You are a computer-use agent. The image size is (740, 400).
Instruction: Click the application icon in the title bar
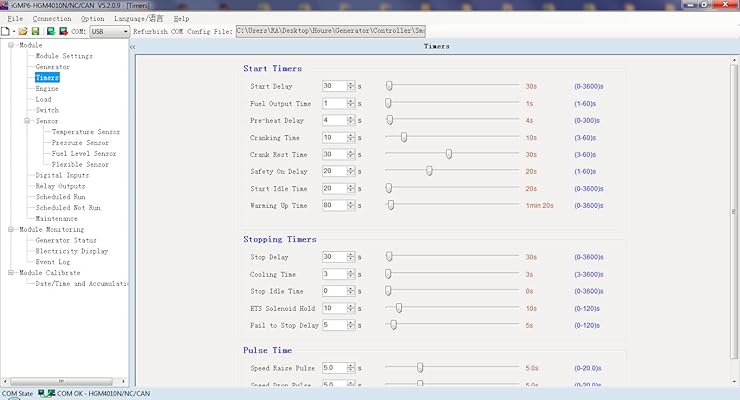tap(4, 5)
